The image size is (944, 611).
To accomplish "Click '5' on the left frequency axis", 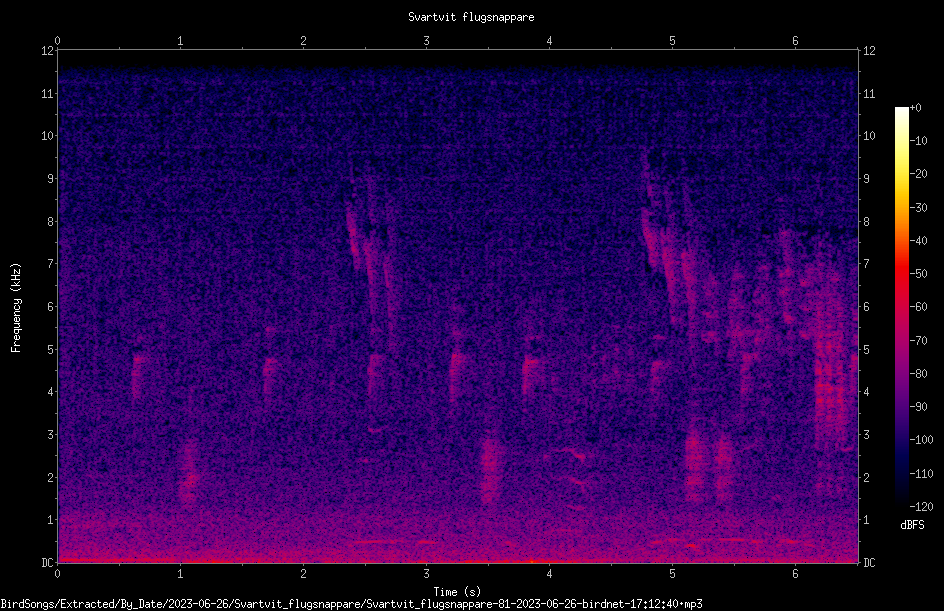I will (51, 349).
